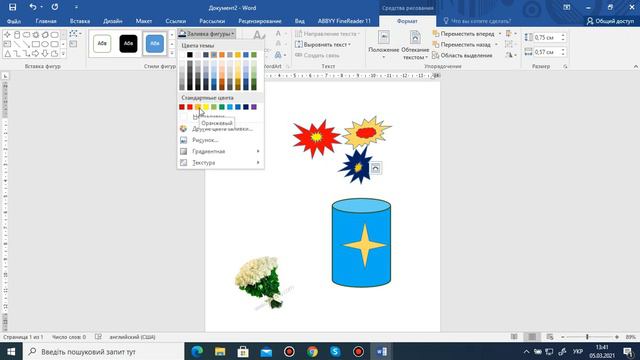Open the Дизайн tab
This screenshot has height=360, width=640.
coord(113,21)
